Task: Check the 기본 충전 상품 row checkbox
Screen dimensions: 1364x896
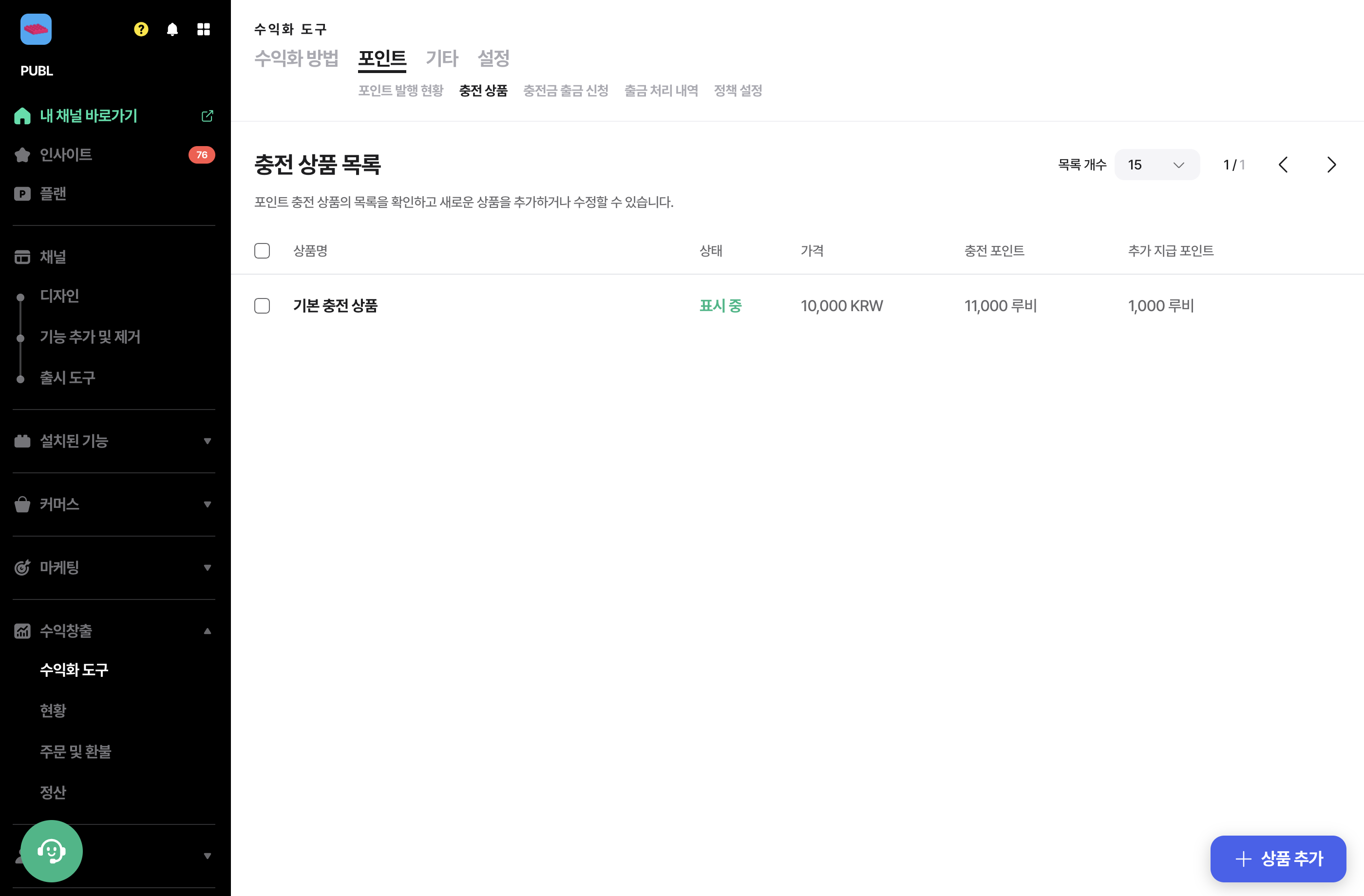Action: tap(262, 306)
